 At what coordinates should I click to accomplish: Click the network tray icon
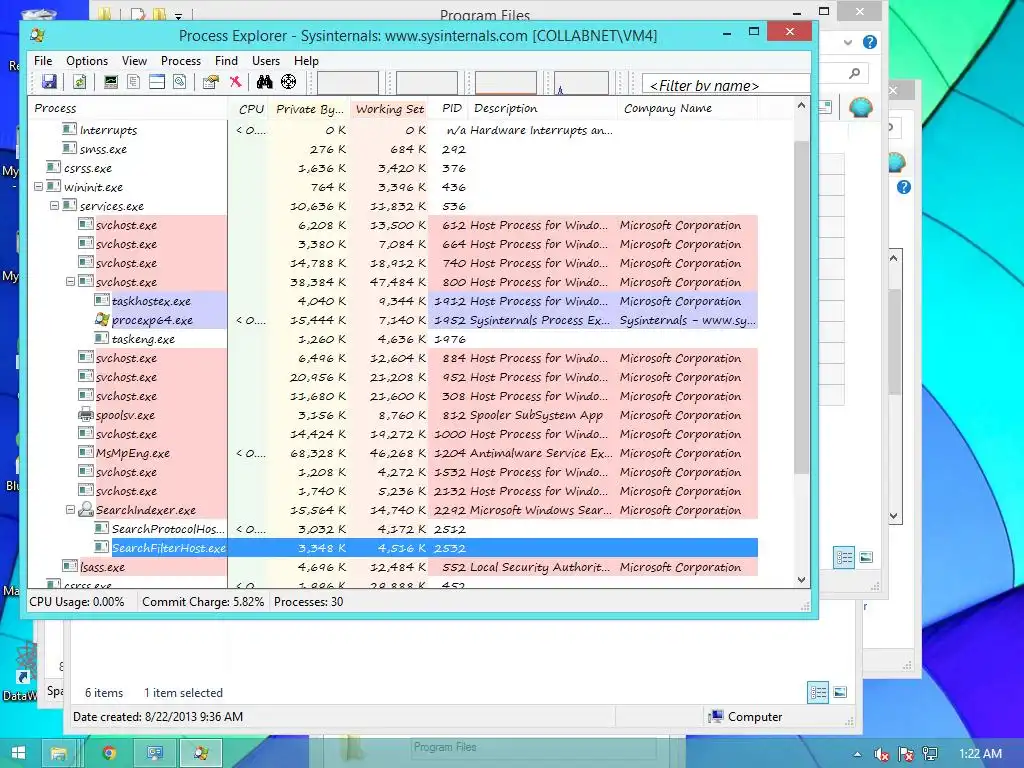tap(930, 754)
